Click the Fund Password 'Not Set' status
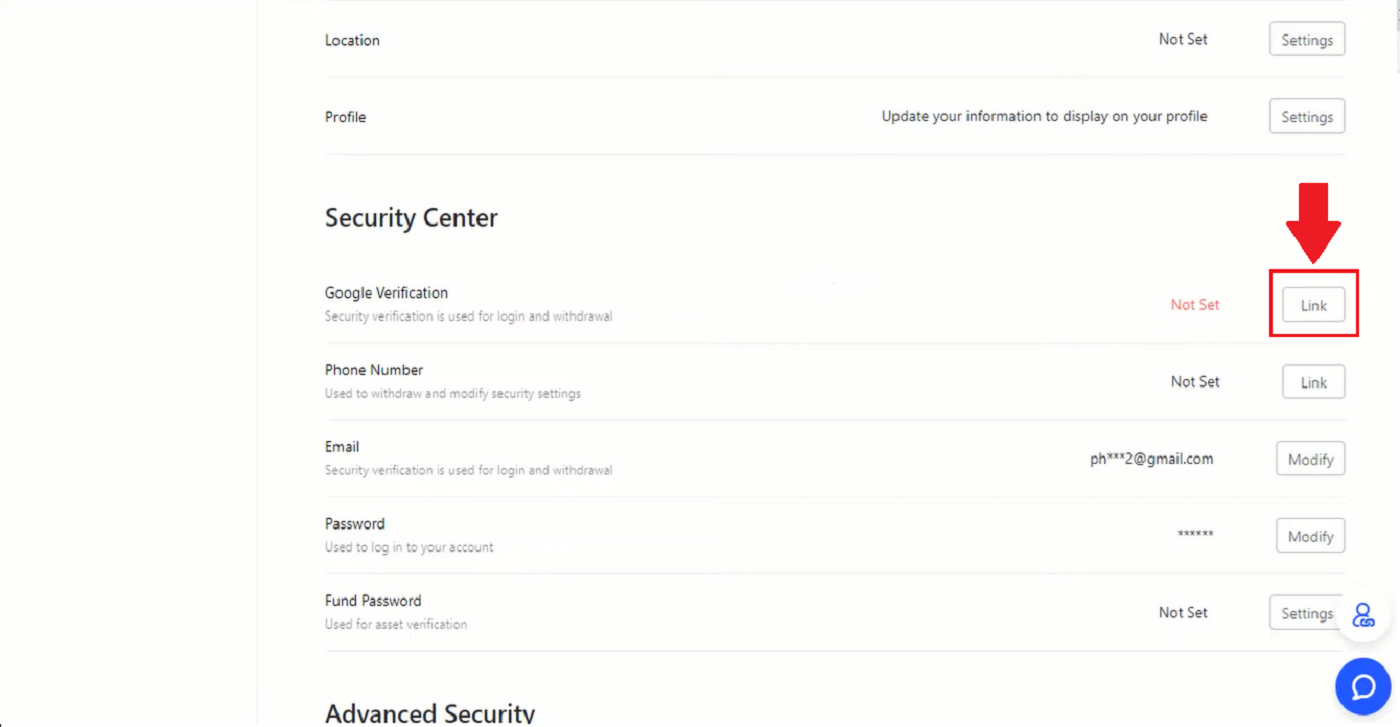Screen dimensions: 1400x727 [1183, 612]
